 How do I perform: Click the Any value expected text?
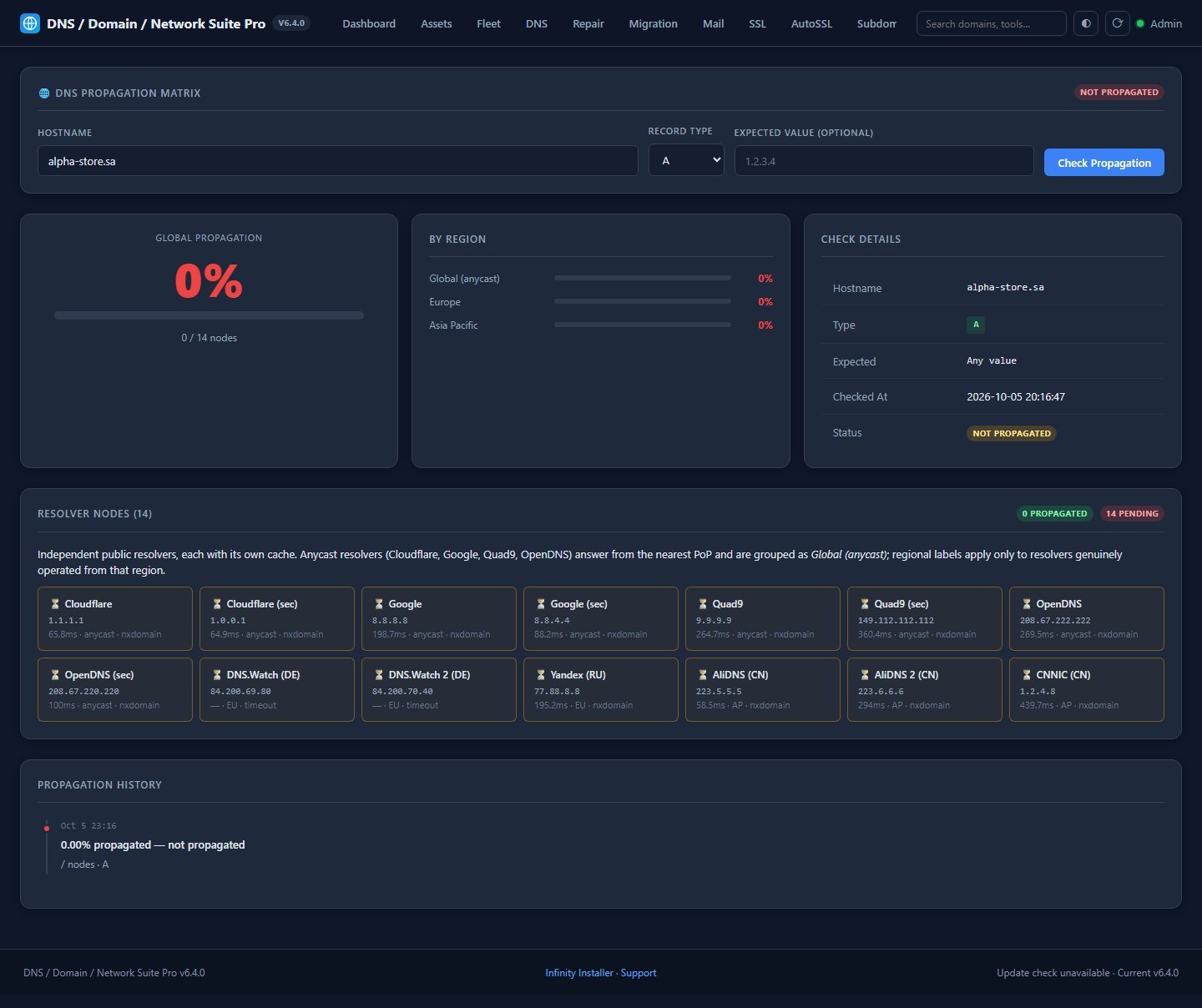pos(992,360)
